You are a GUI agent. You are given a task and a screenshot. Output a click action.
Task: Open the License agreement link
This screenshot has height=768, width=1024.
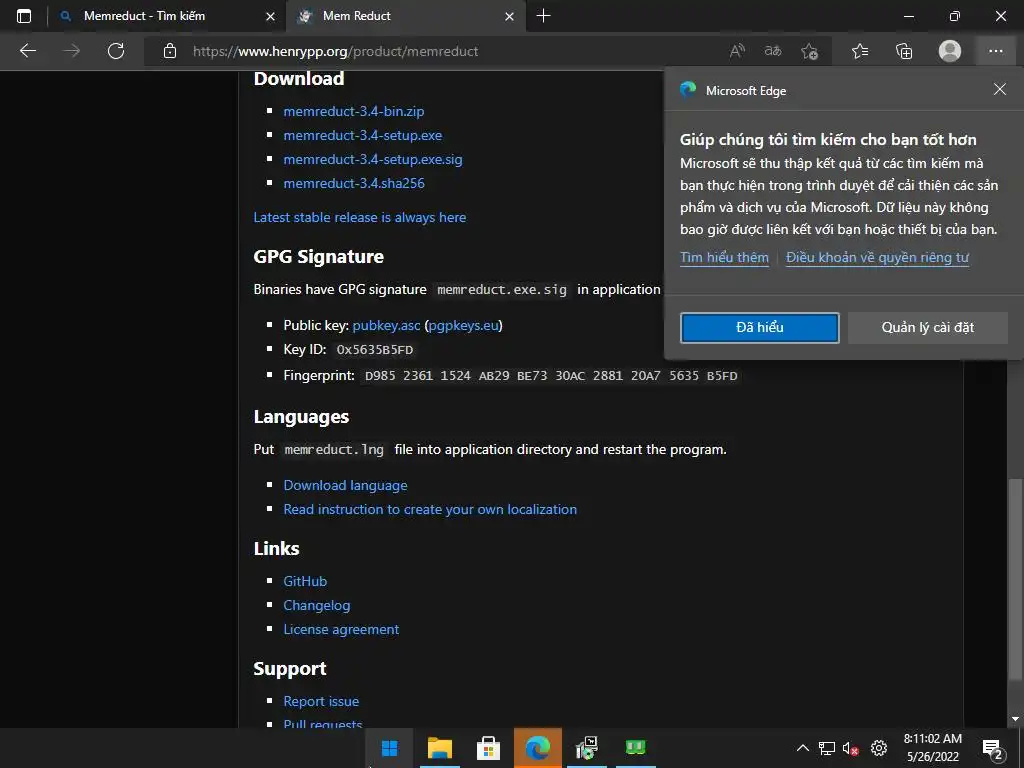(341, 630)
